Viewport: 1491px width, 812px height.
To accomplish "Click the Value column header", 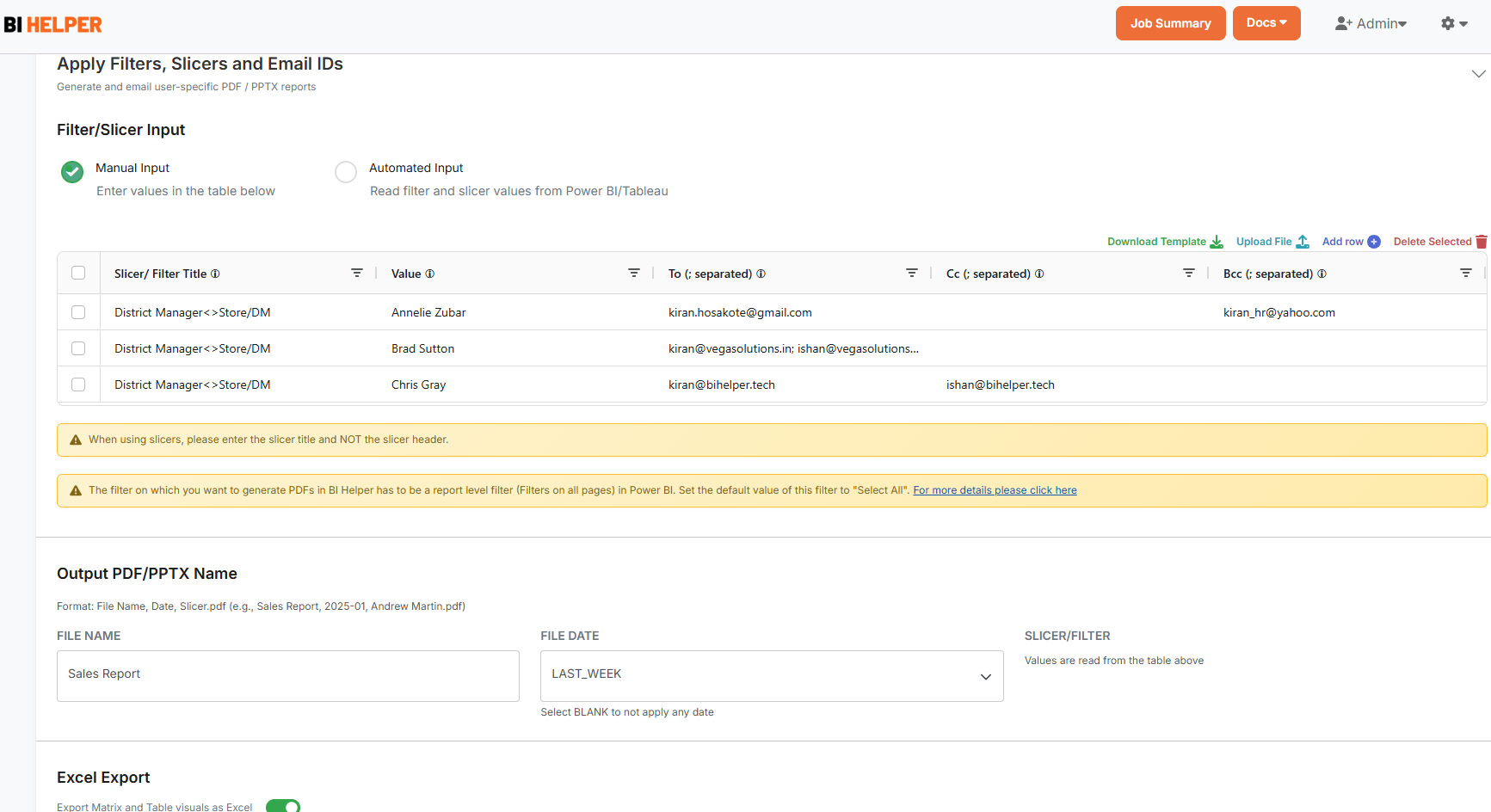I will (406, 274).
